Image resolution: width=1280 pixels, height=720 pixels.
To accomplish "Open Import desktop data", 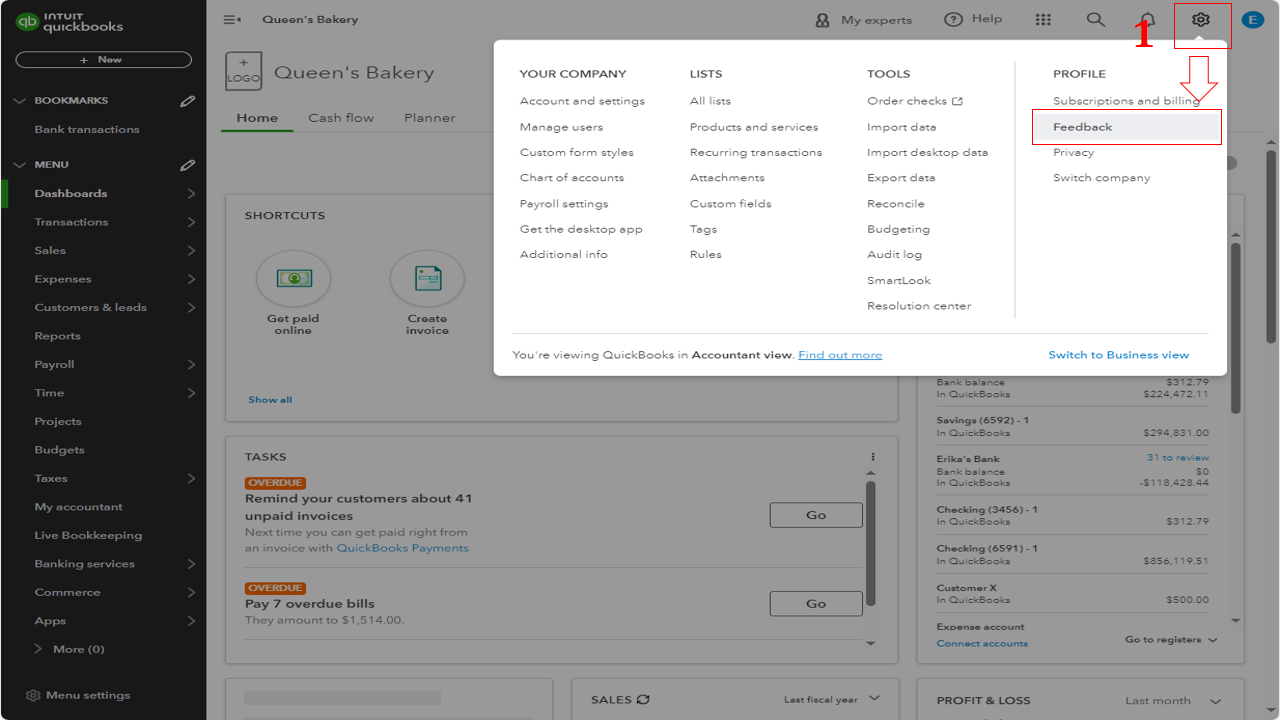I will 927,152.
